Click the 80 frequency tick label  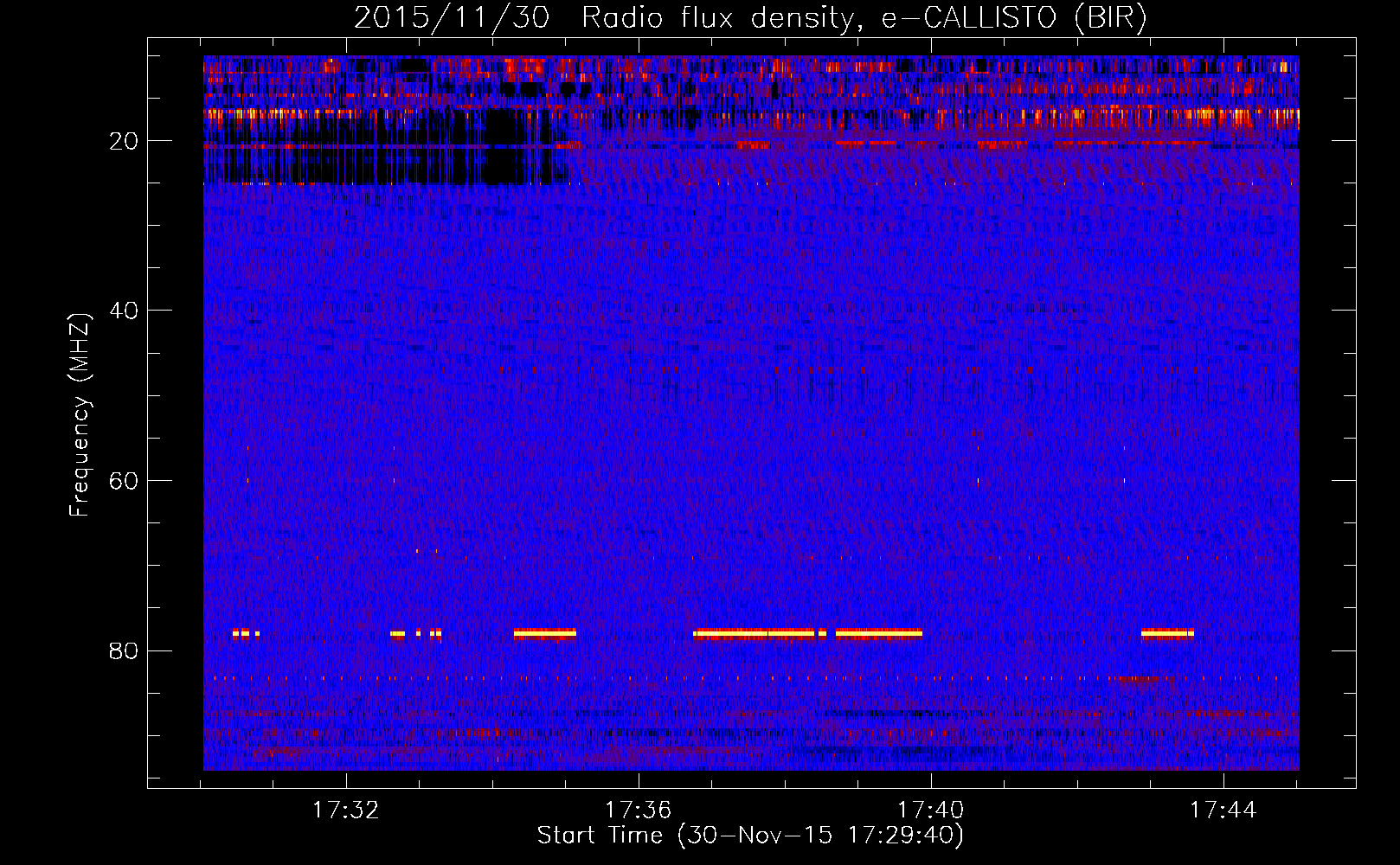click(x=124, y=650)
